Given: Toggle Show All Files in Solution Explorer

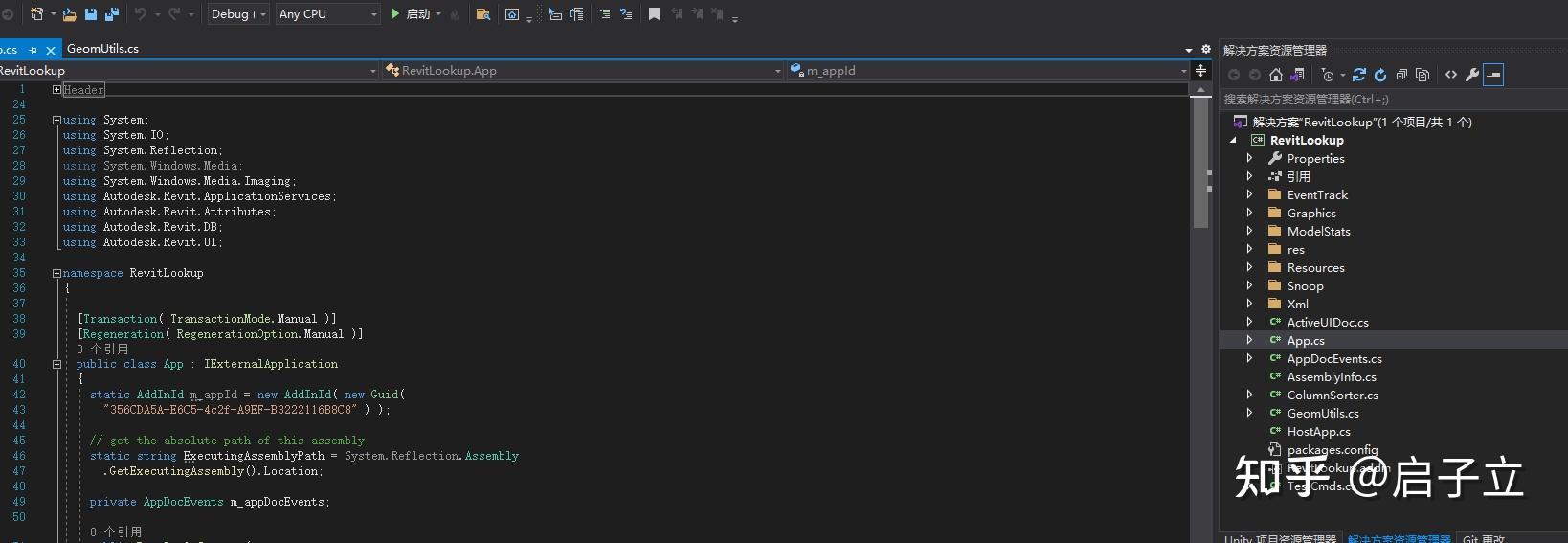Looking at the screenshot, I should tap(1422, 75).
